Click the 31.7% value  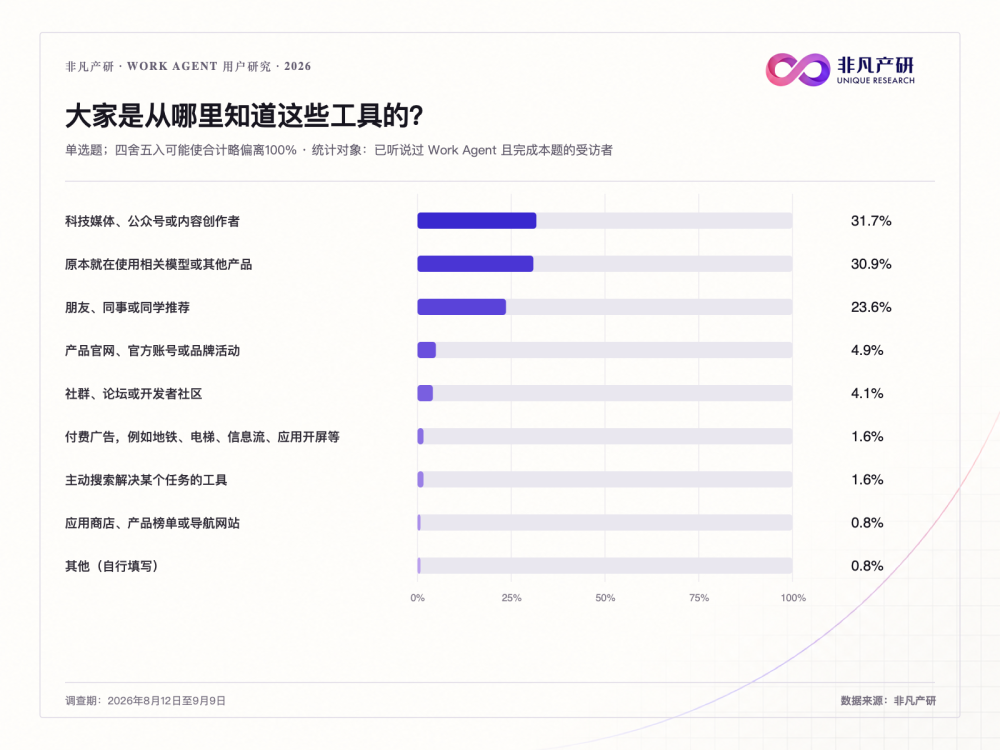click(x=871, y=221)
